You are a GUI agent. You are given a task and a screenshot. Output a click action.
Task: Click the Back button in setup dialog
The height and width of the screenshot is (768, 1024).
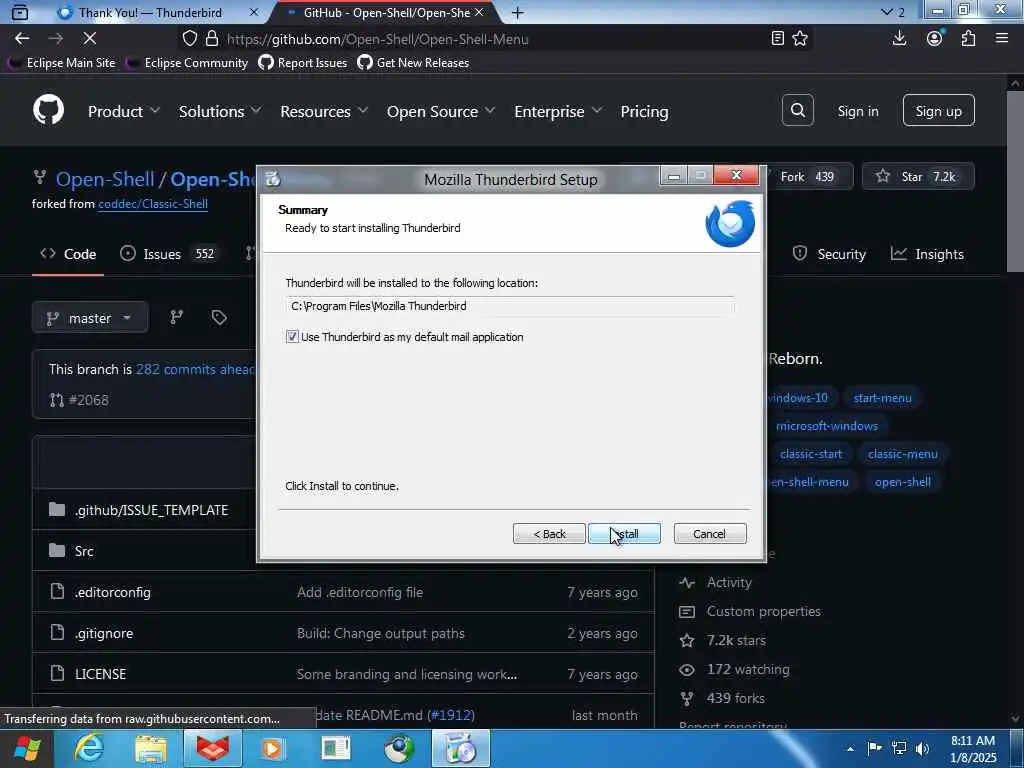549,534
